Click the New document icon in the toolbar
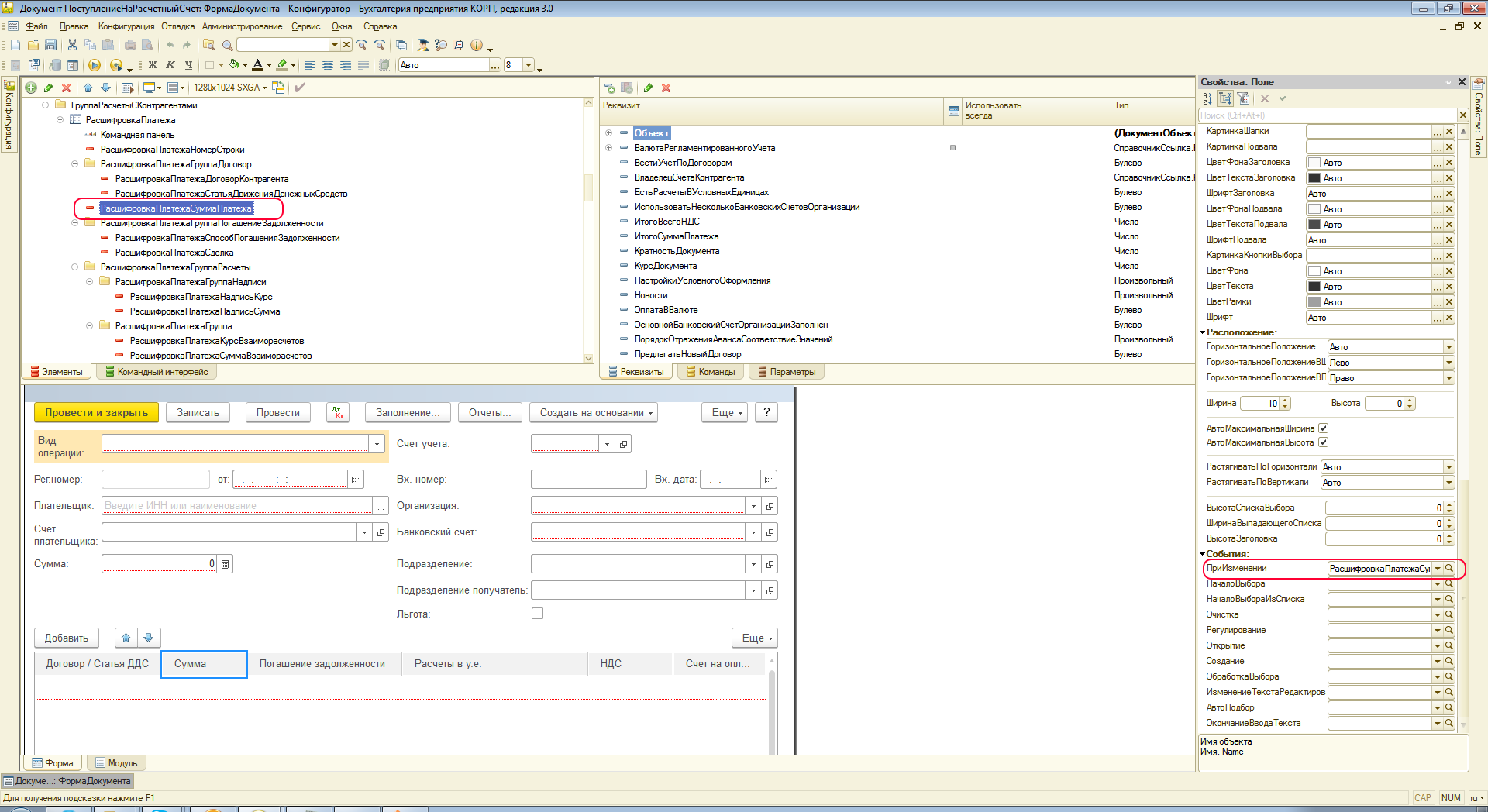Image resolution: width=1488 pixels, height=812 pixels. [x=15, y=45]
